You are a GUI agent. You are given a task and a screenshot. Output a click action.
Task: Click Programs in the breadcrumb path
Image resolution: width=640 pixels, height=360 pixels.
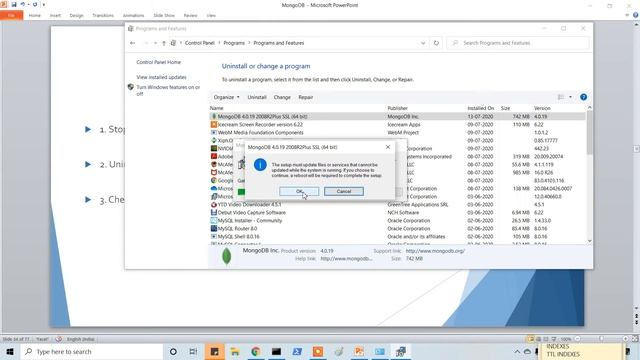coord(234,43)
